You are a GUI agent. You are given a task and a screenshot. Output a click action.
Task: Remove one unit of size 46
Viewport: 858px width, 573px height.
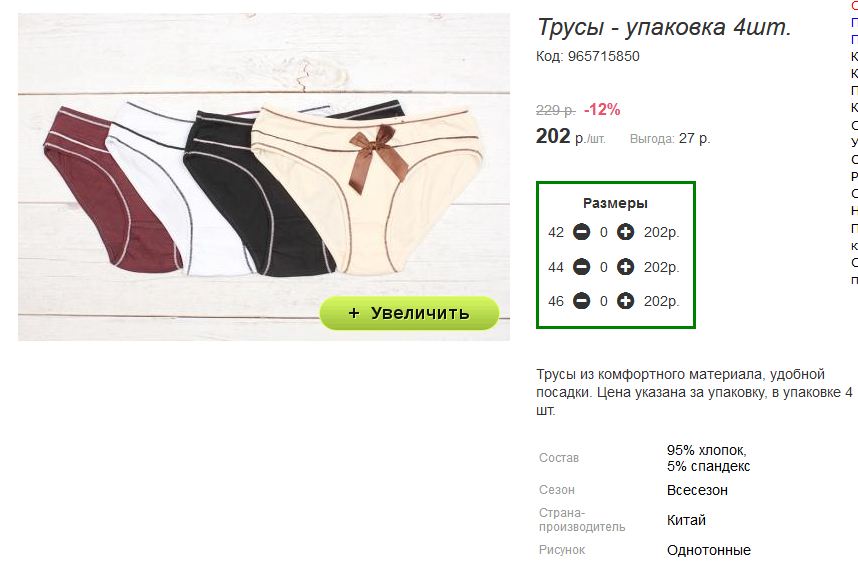coord(581,300)
